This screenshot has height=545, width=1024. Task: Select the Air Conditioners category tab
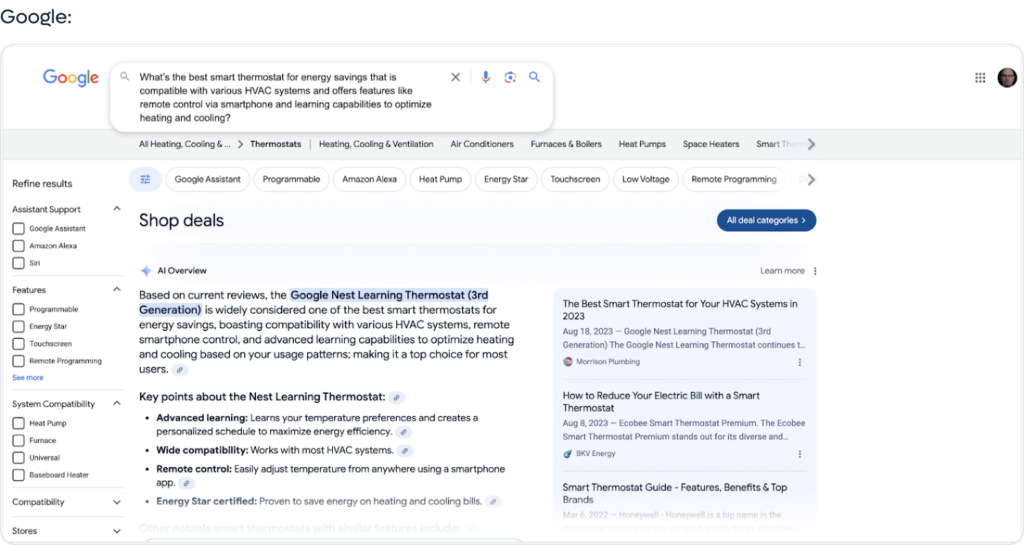[482, 144]
